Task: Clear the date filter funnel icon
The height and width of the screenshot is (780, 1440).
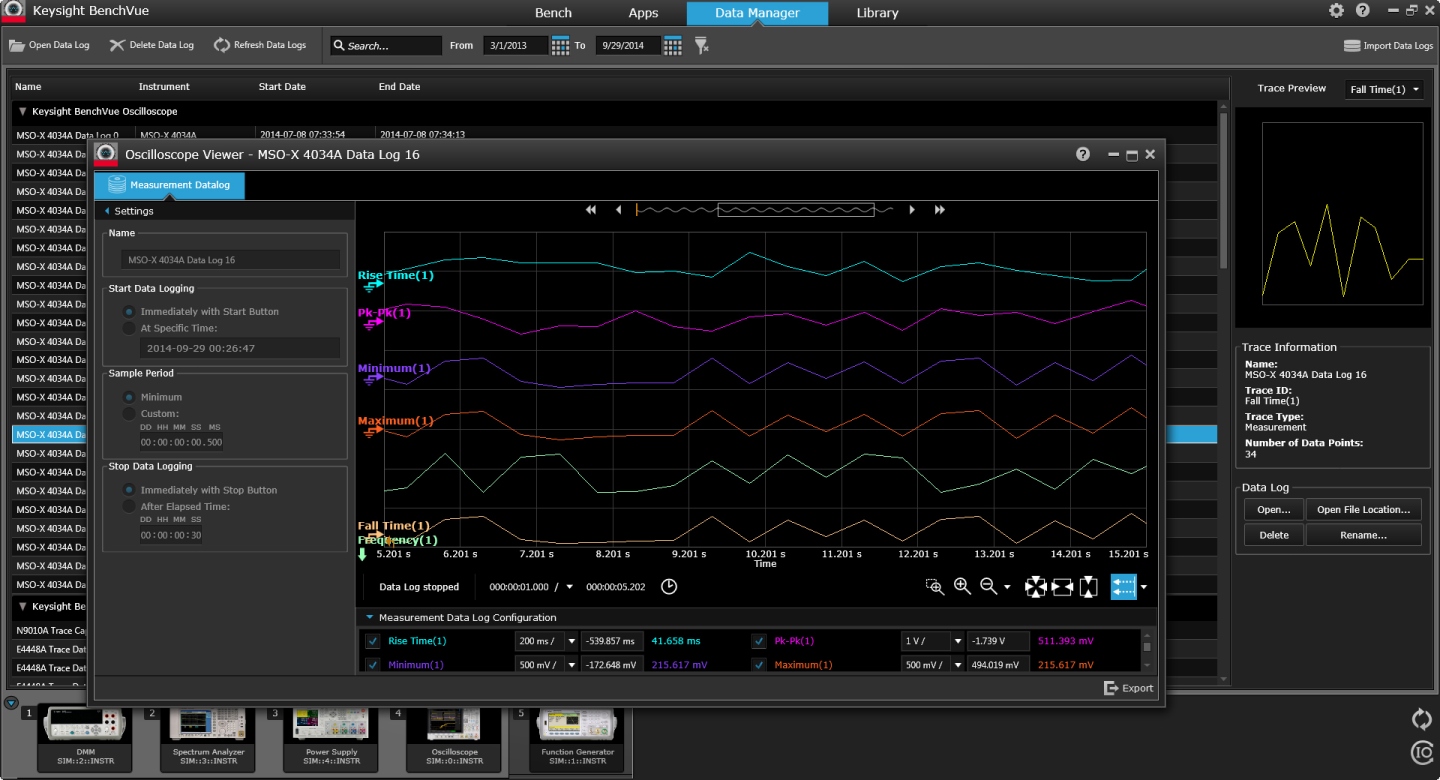Action: [x=702, y=46]
